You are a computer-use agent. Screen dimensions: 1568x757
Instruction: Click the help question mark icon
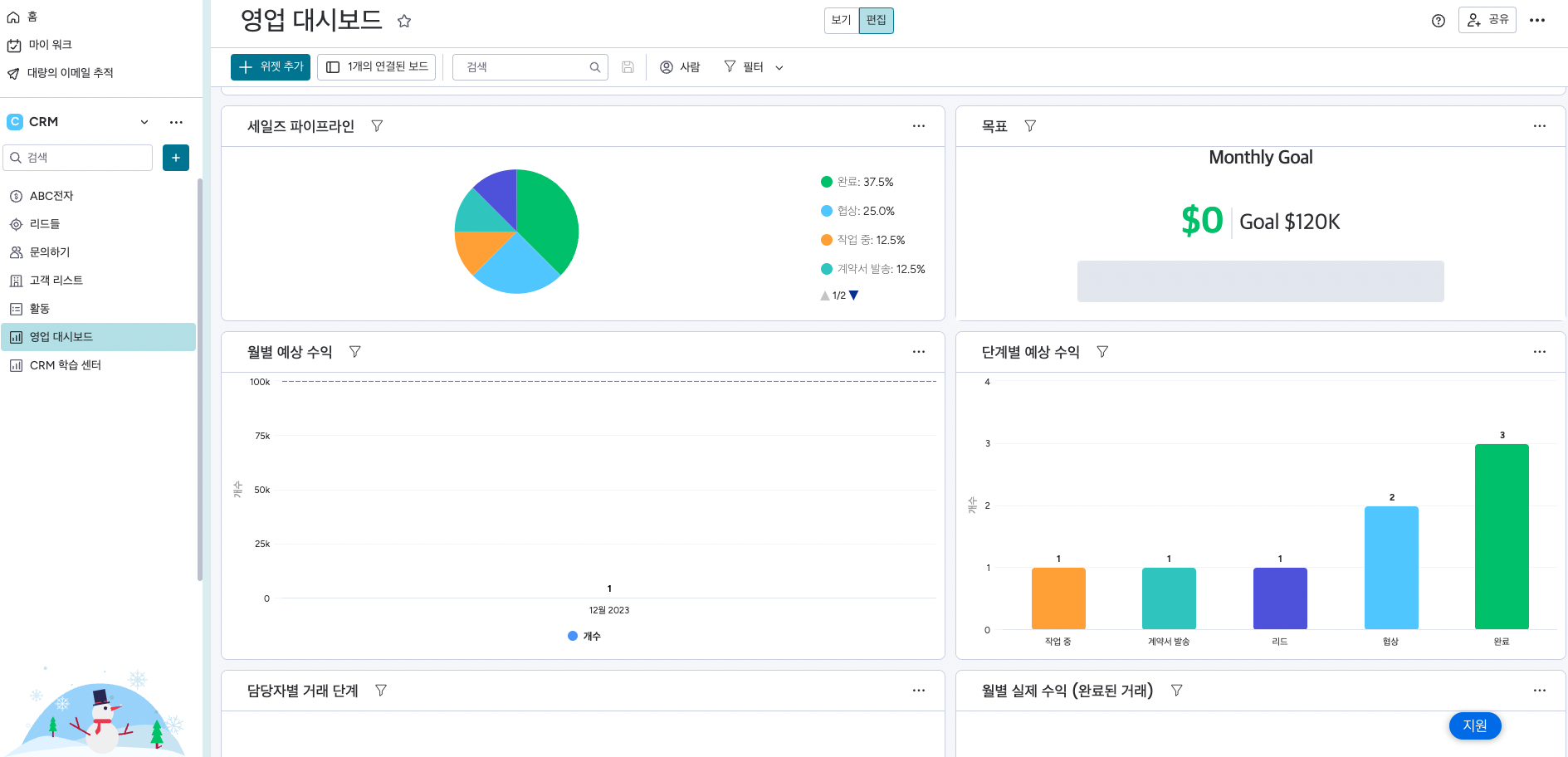(1438, 21)
